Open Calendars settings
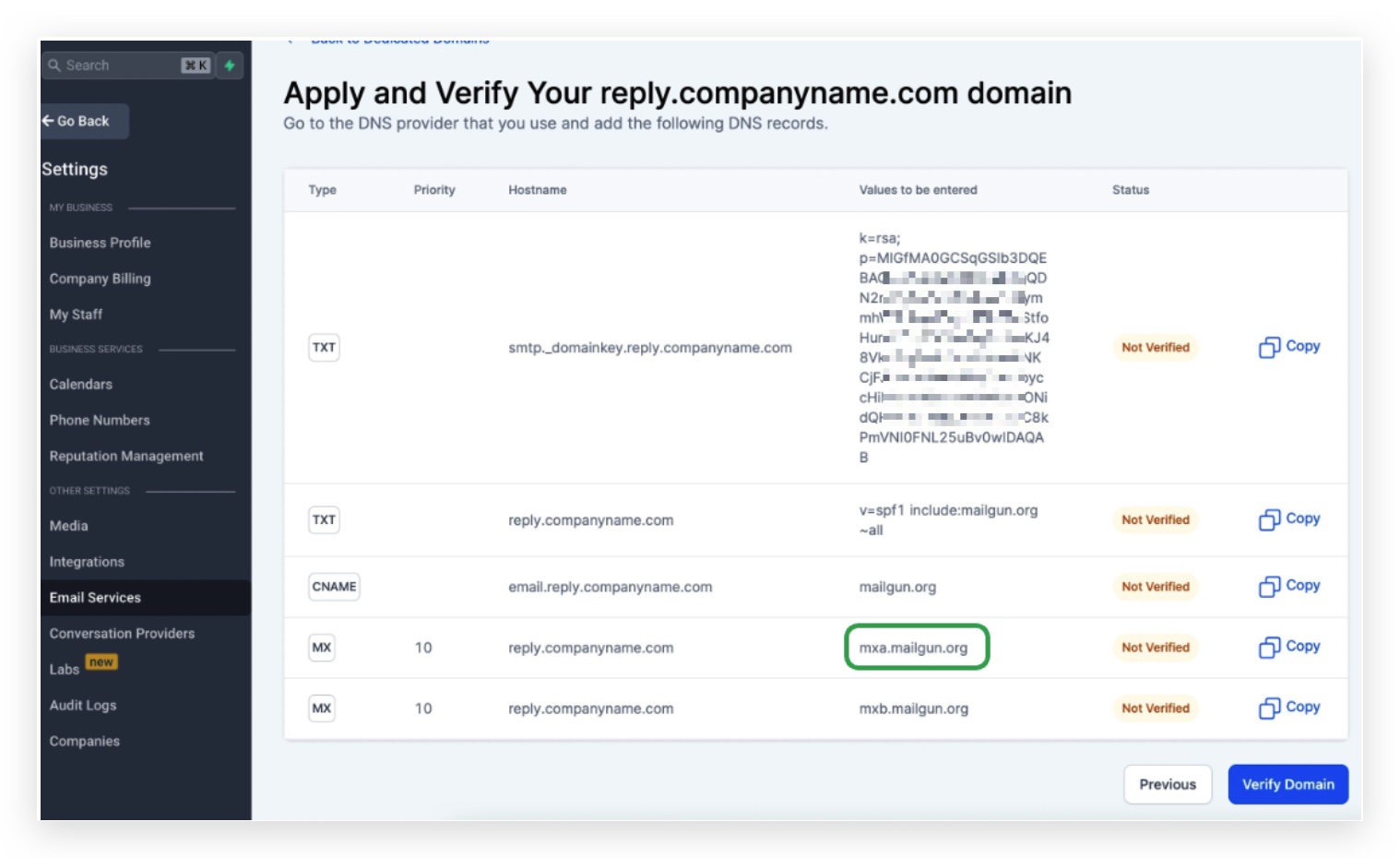The height and width of the screenshot is (858, 1400). 81,384
